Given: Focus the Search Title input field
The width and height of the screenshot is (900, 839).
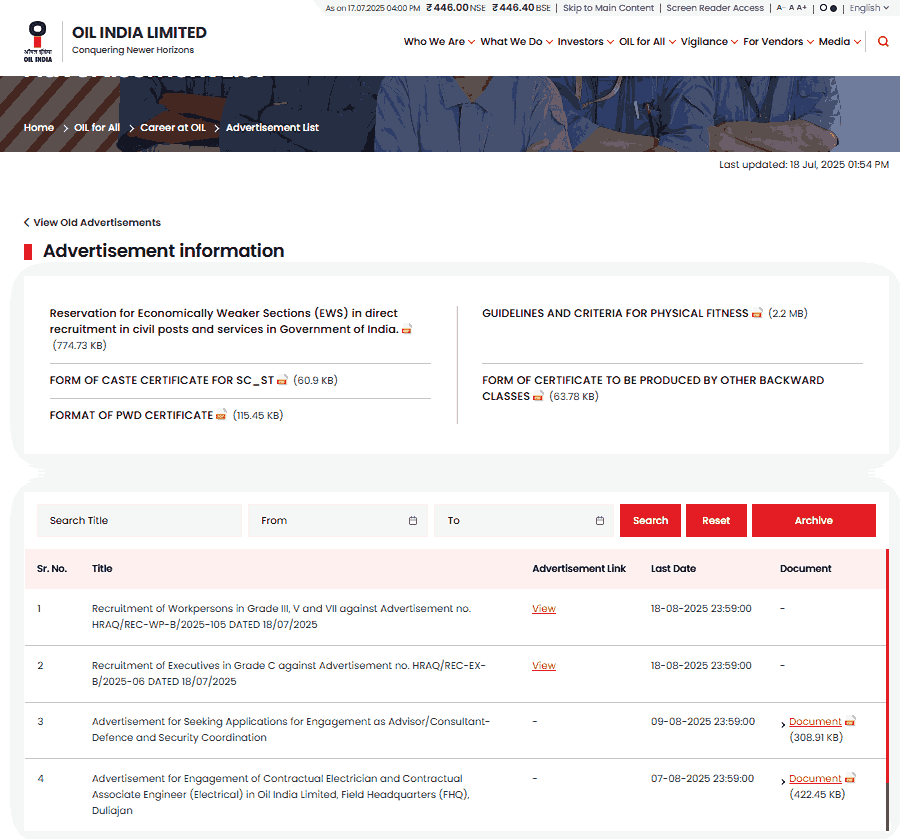Looking at the screenshot, I should point(139,521).
